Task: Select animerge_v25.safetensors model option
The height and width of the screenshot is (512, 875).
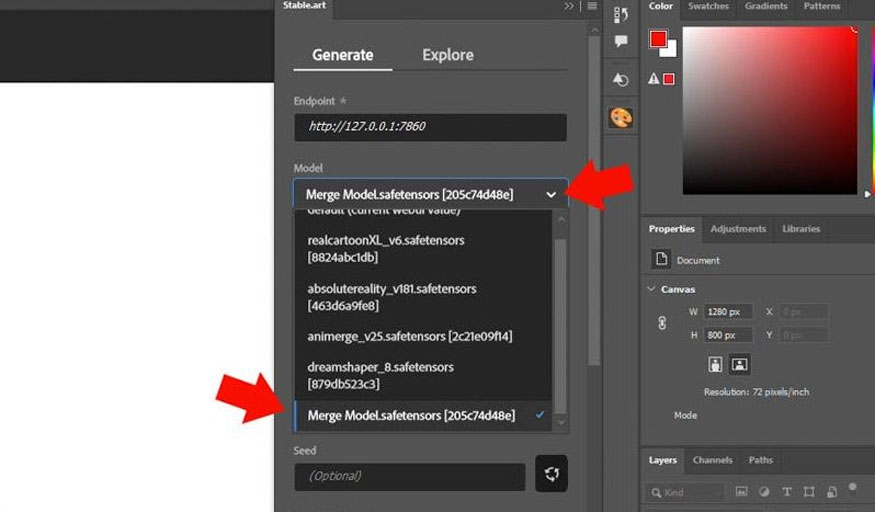Action: pyautogui.click(x=423, y=336)
